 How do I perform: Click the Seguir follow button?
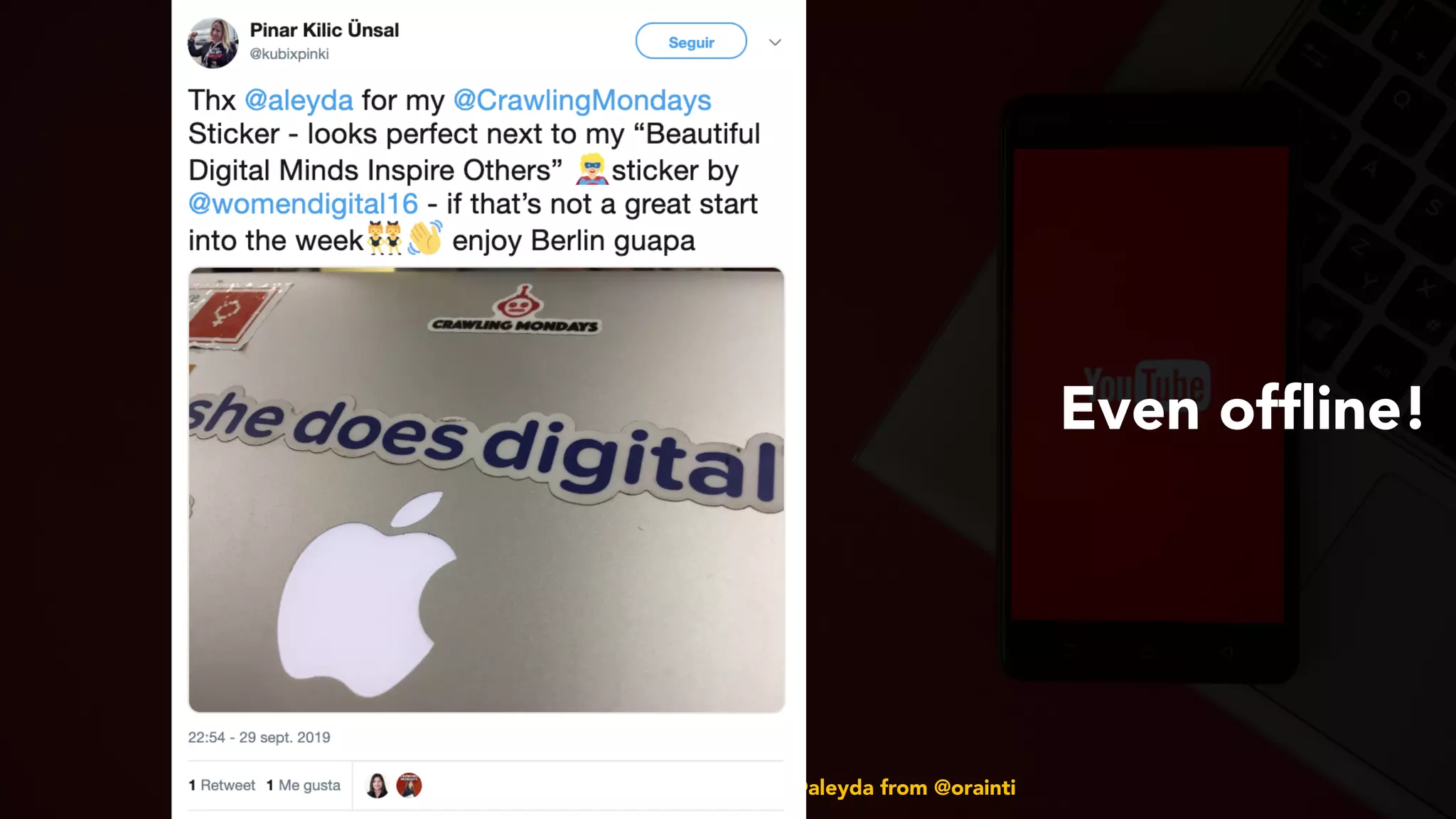[691, 41]
